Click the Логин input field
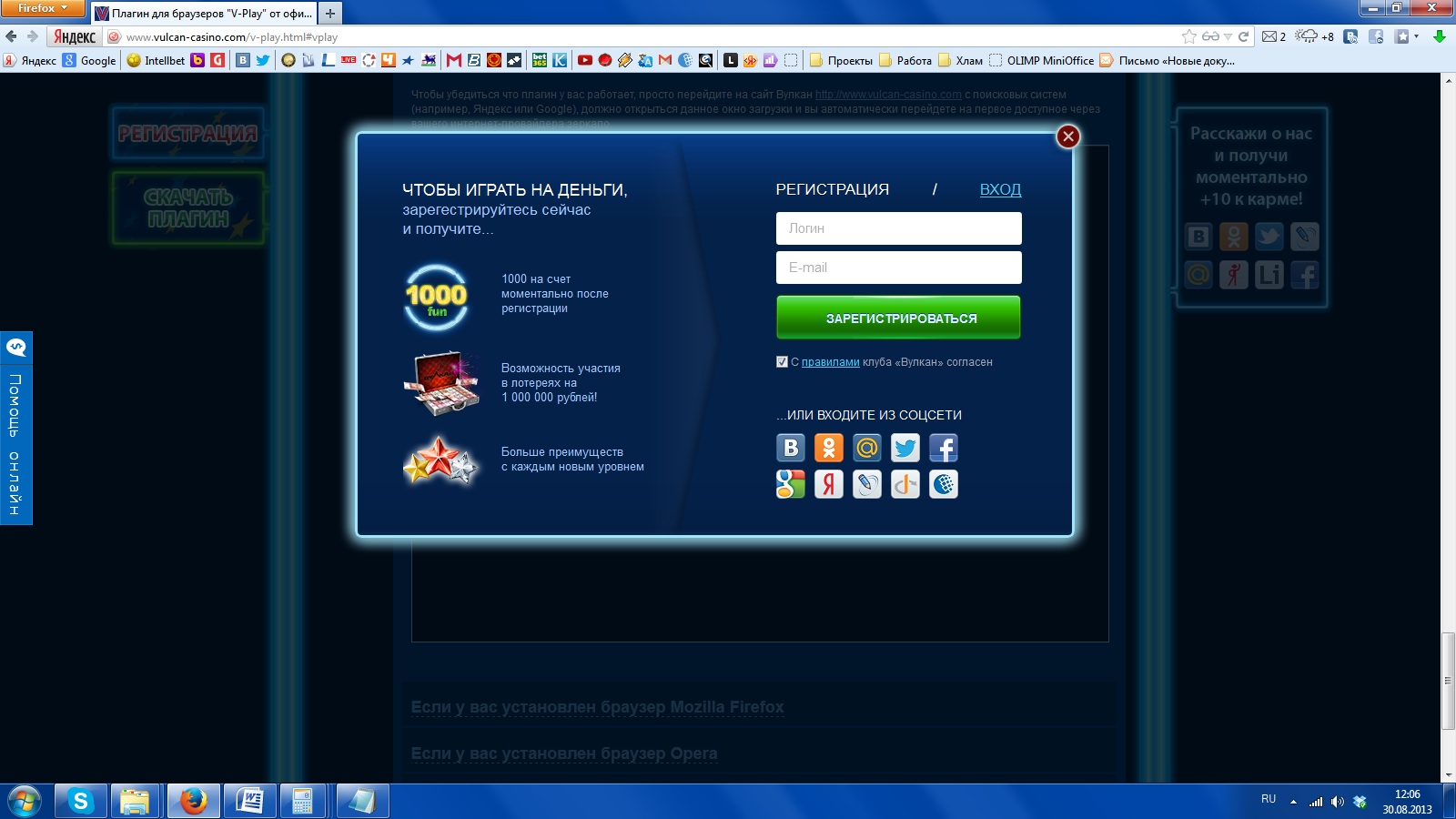The height and width of the screenshot is (819, 1456). click(899, 228)
